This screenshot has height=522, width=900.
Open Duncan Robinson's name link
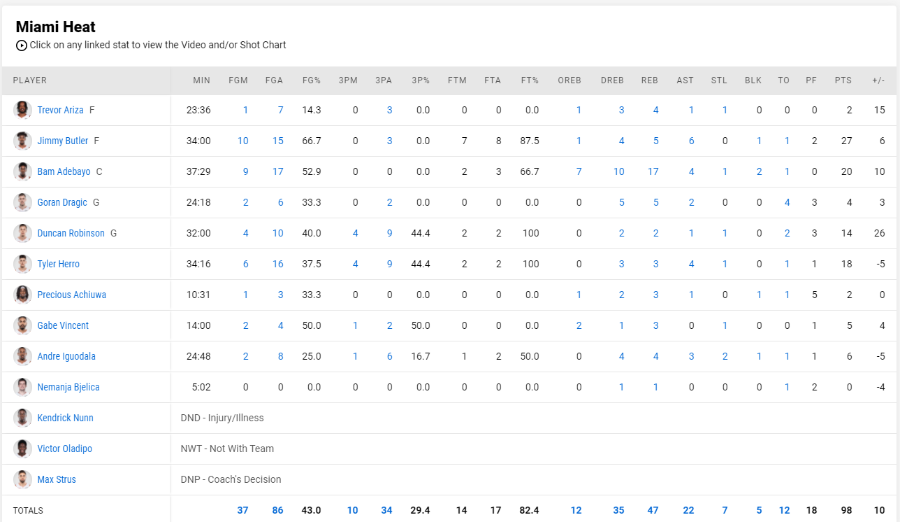(71, 233)
